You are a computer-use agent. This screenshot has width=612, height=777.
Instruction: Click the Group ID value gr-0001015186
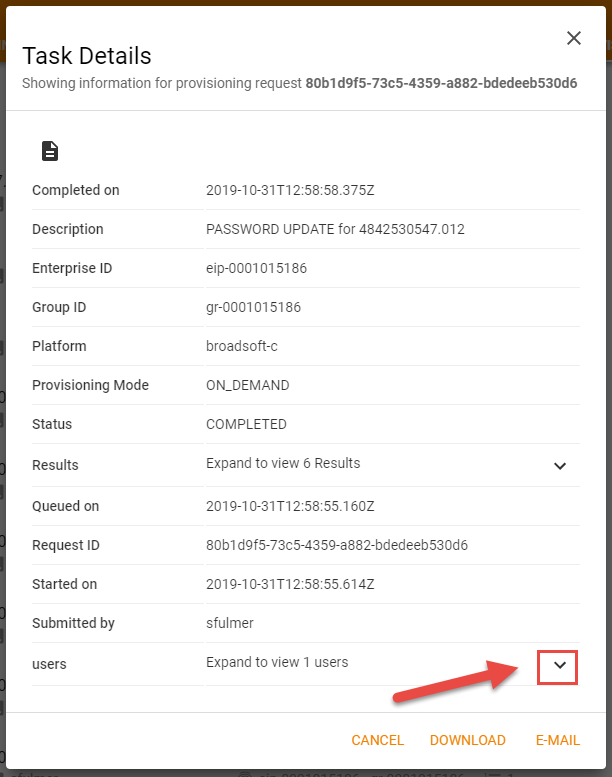(x=253, y=307)
